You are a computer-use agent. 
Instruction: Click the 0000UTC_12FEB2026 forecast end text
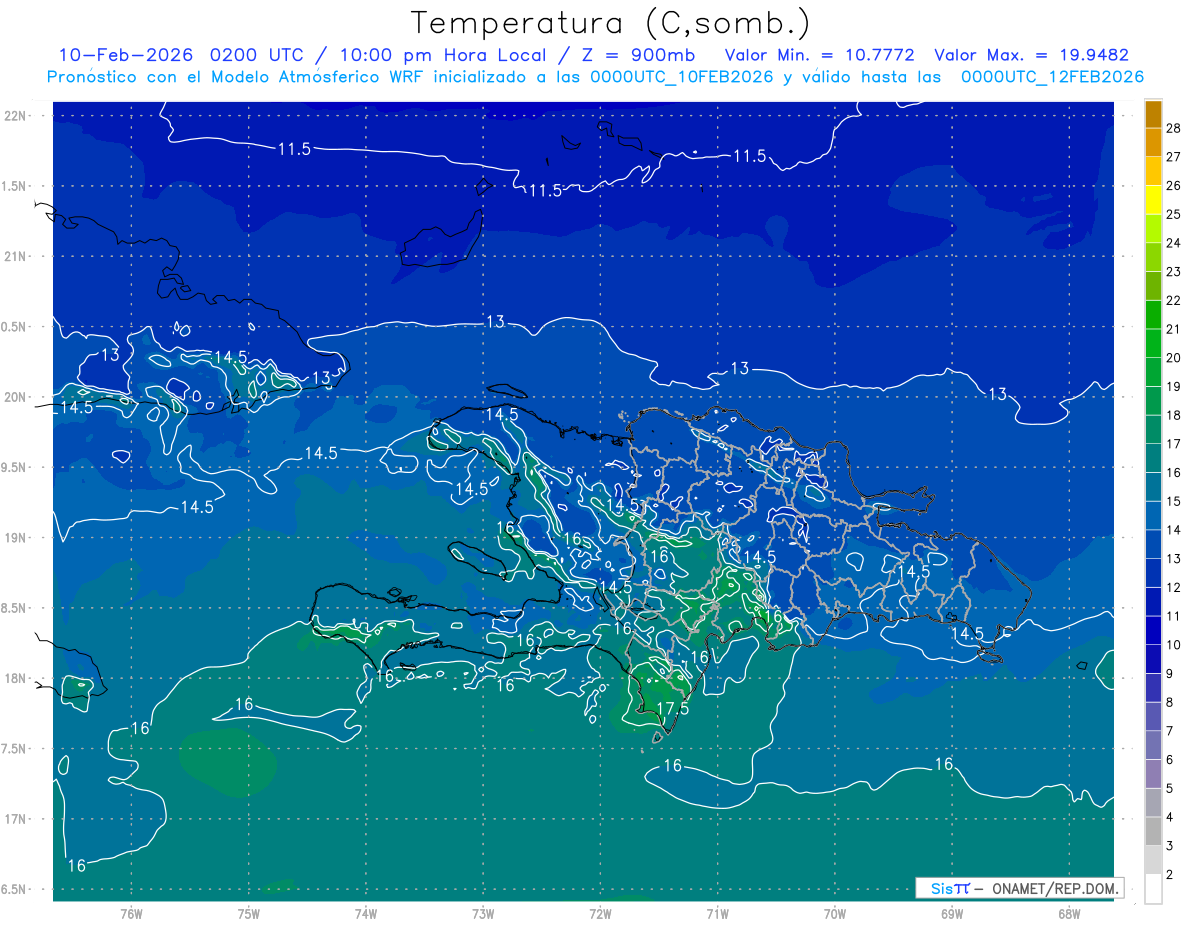(x=1052, y=77)
